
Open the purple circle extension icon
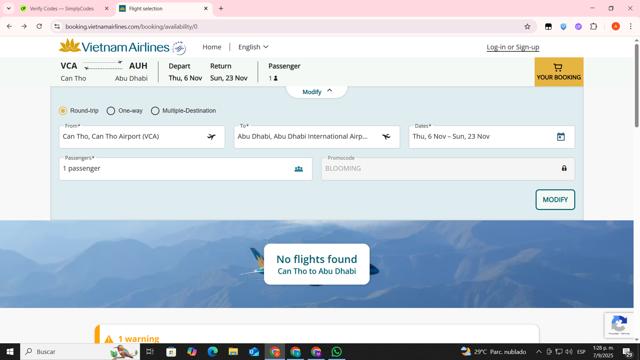tap(578, 27)
